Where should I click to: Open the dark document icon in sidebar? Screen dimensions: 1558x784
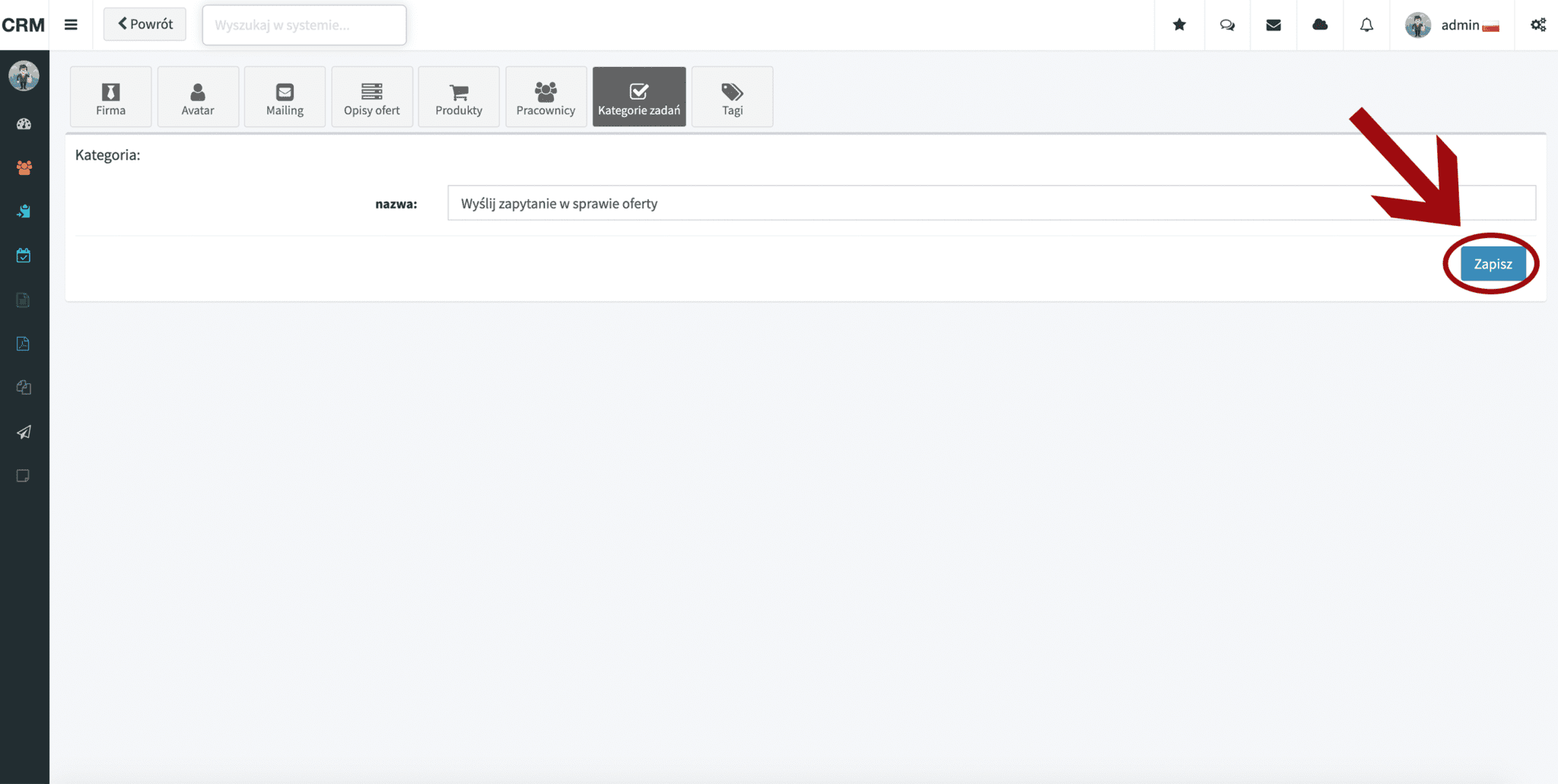[x=23, y=300]
